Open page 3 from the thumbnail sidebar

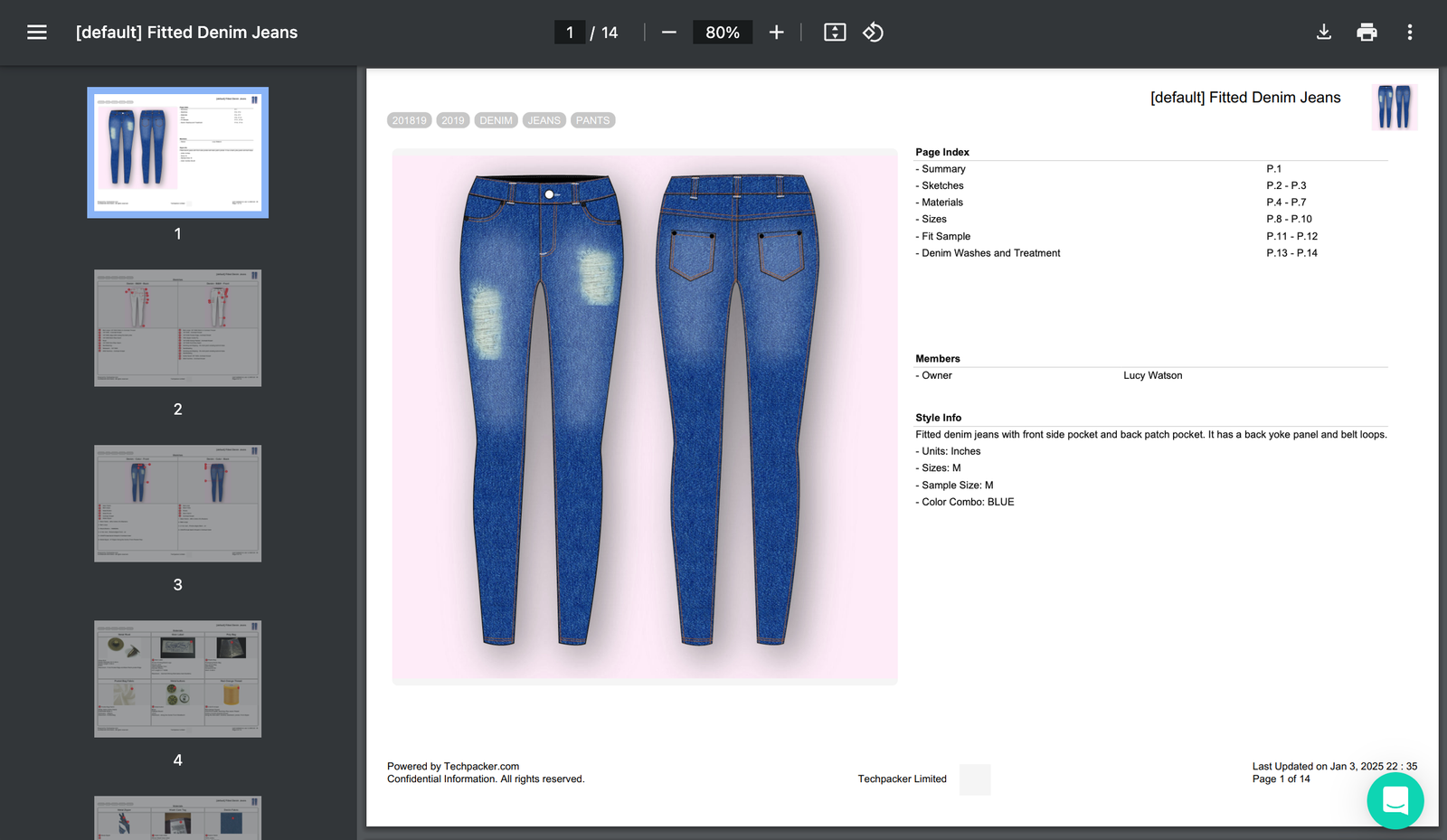(x=176, y=503)
